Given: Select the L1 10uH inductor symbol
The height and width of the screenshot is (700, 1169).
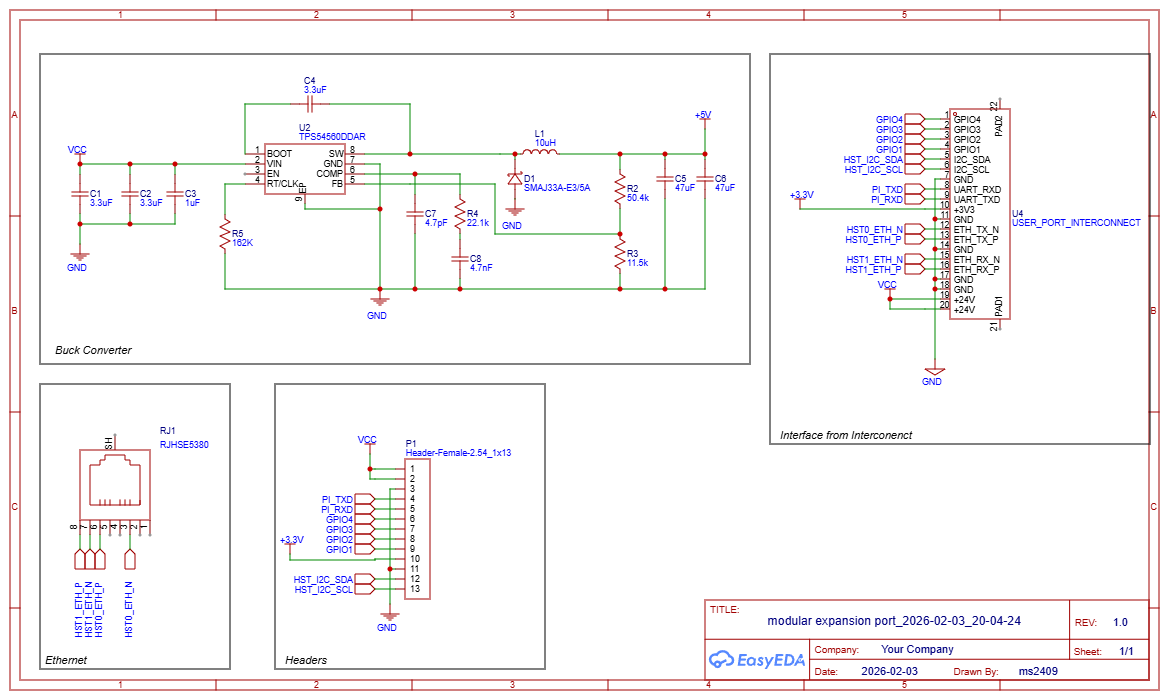Looking at the screenshot, I should (540, 153).
